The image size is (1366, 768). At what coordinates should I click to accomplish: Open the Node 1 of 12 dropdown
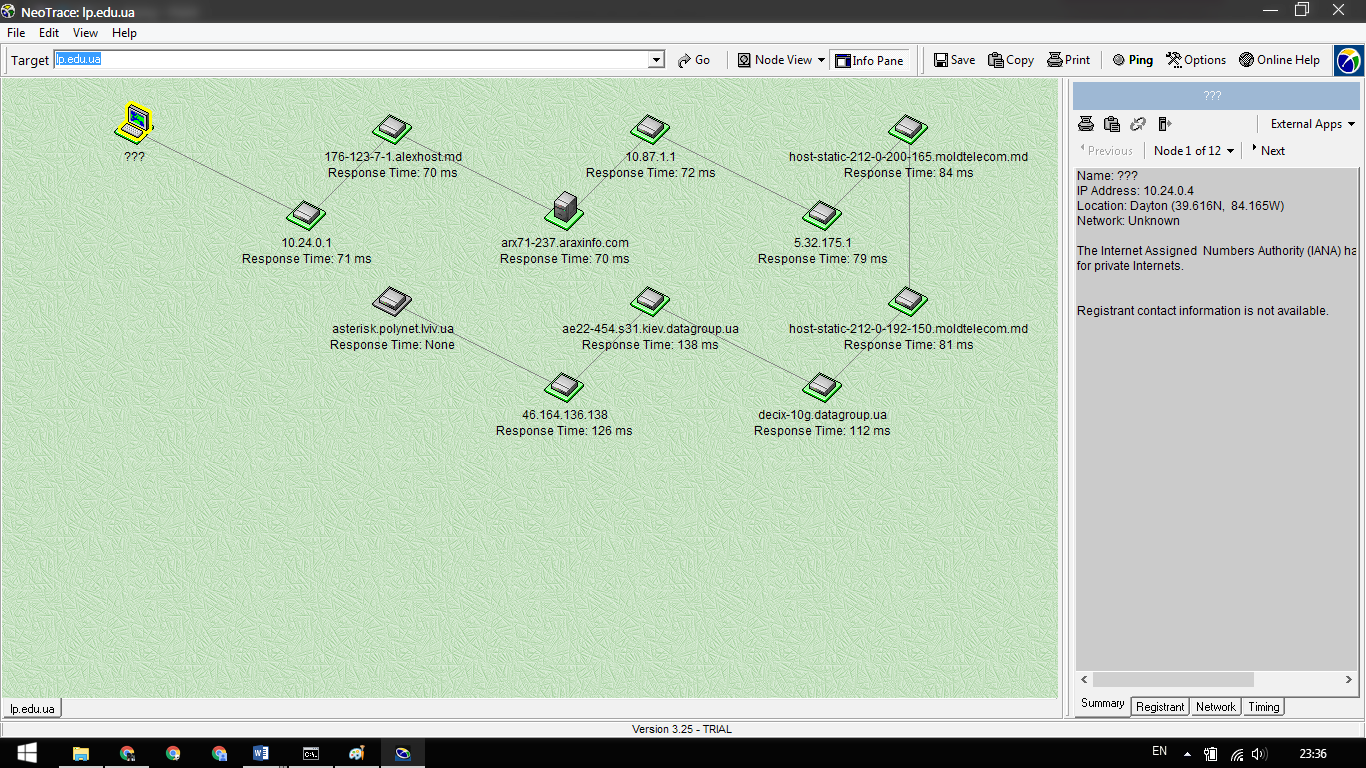pos(1194,150)
